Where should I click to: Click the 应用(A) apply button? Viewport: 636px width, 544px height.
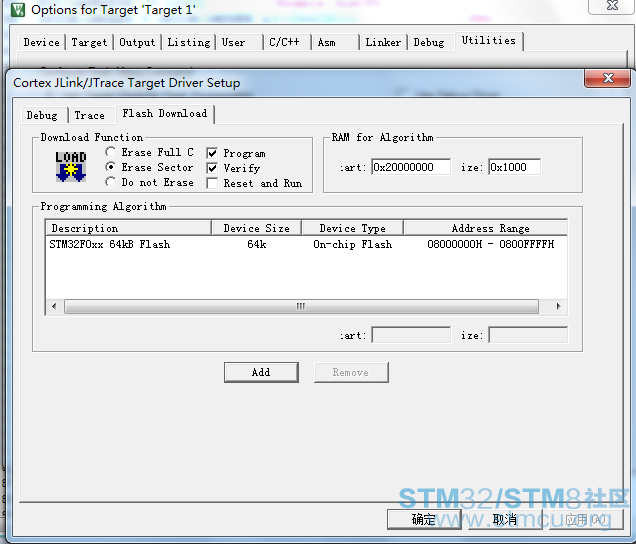coord(586,519)
